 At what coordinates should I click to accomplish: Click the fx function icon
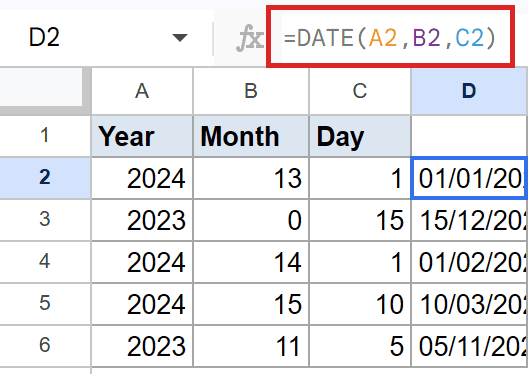(x=250, y=38)
